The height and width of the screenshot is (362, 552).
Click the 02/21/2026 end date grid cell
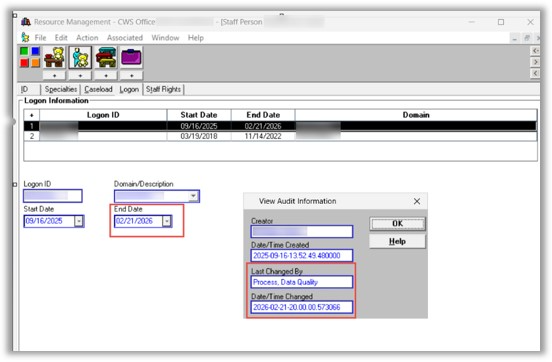[263, 126]
